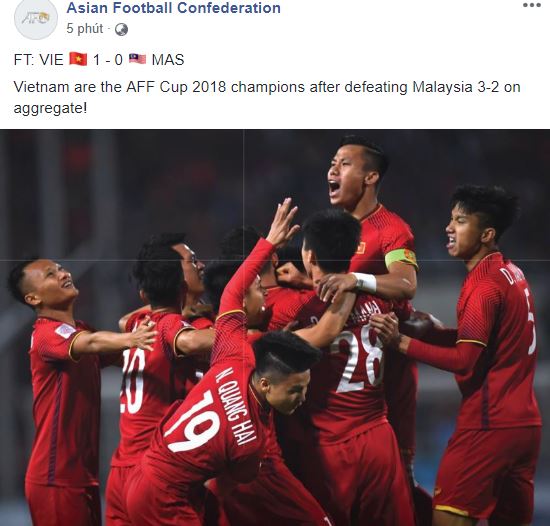Select the 'FT: VIE' score text
The width and height of the screenshot is (550, 526).
click(39, 60)
